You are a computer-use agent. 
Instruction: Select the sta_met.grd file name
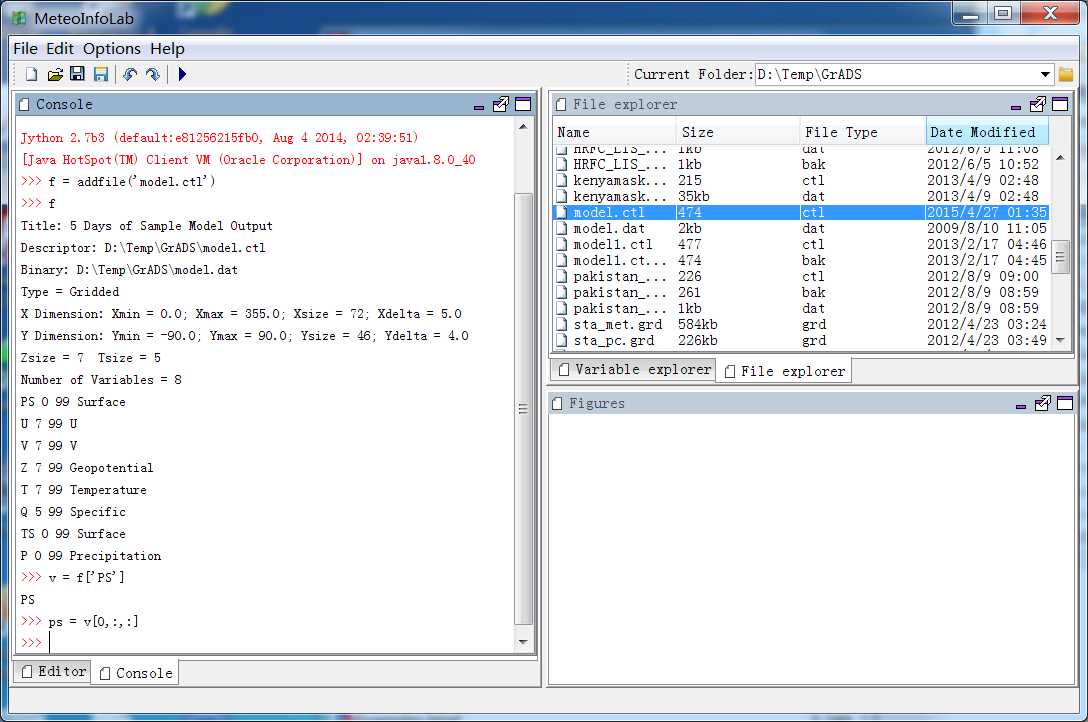618,324
